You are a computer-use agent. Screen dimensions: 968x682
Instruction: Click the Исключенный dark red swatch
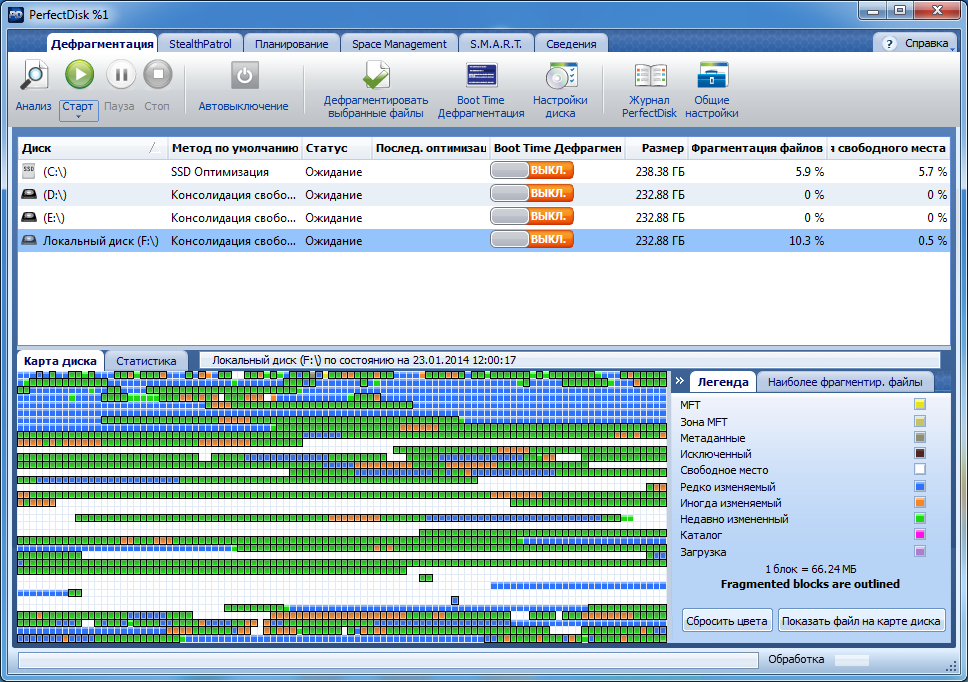coord(920,454)
